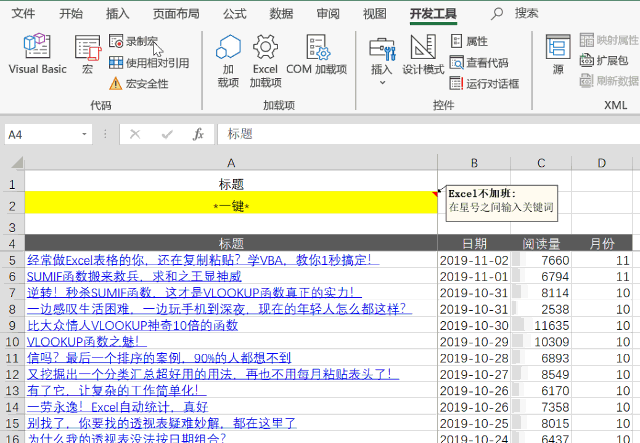This screenshot has width=640, height=443.
Task: Switch to the 插入 ribbon tab
Action: click(x=118, y=13)
